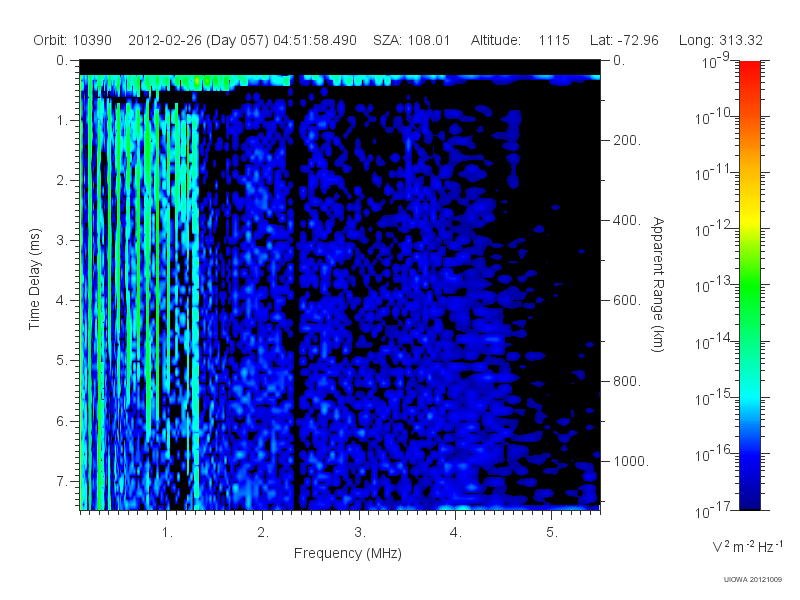Click the 10⁻⁹ color bar tick label
800x600 pixels.
pyautogui.click(x=716, y=60)
